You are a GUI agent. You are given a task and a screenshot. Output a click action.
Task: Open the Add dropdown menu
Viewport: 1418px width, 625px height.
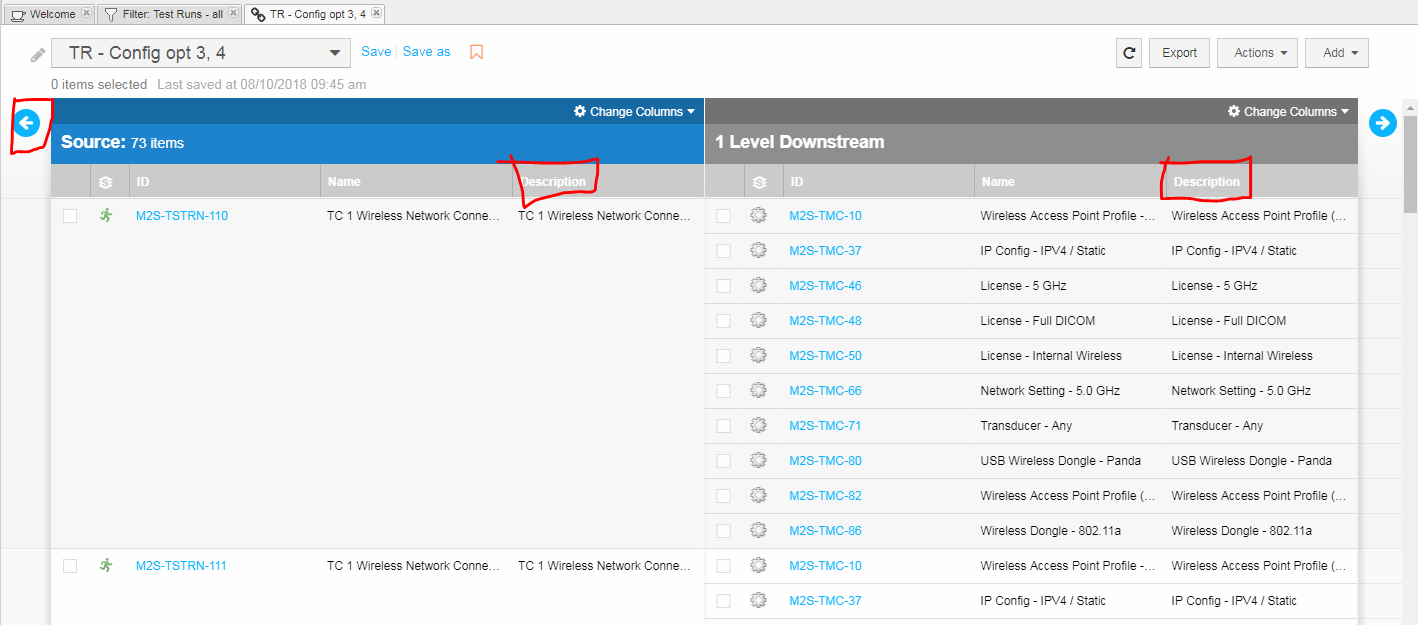[1337, 53]
